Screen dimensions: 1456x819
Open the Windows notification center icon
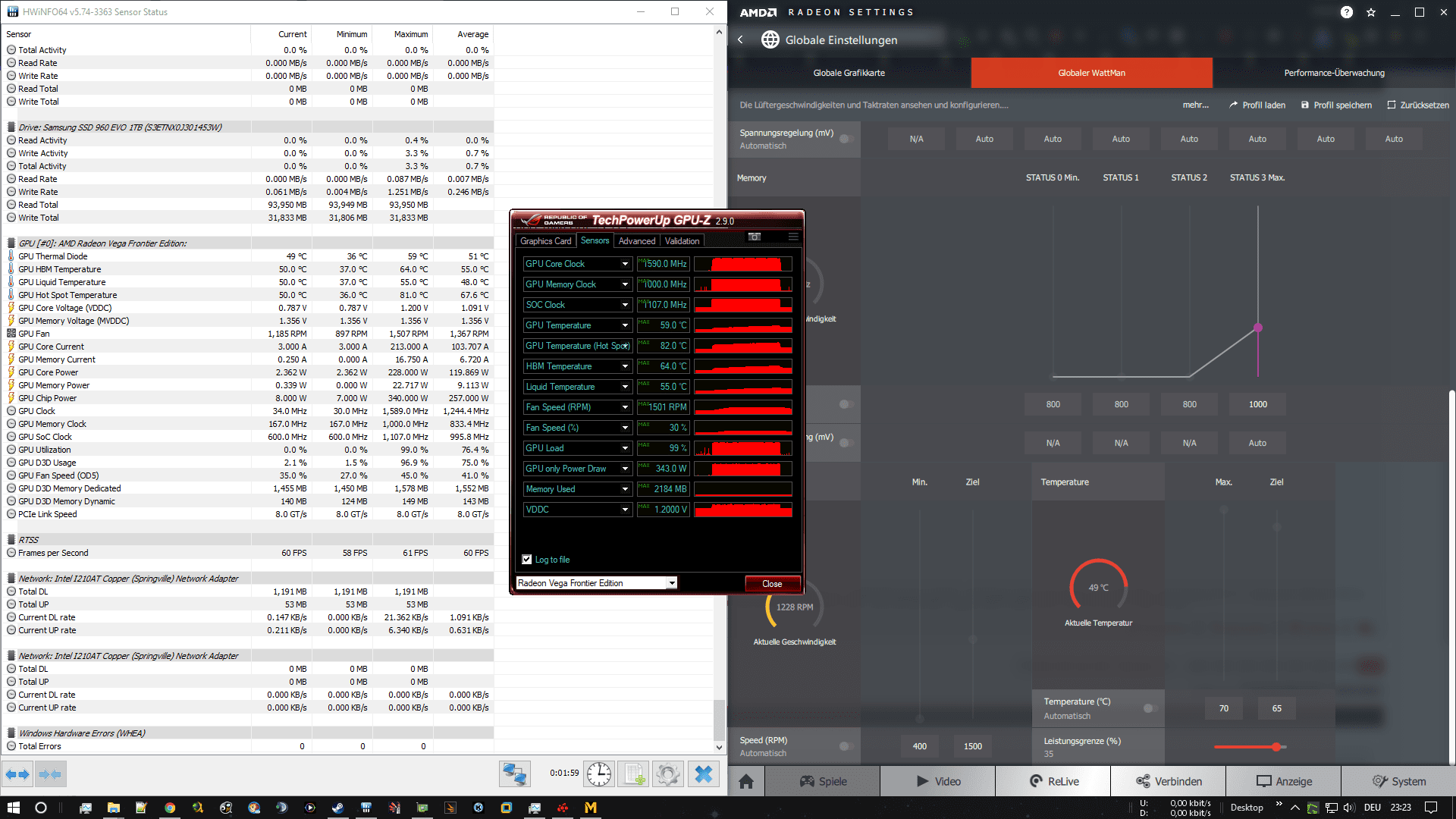1431,808
